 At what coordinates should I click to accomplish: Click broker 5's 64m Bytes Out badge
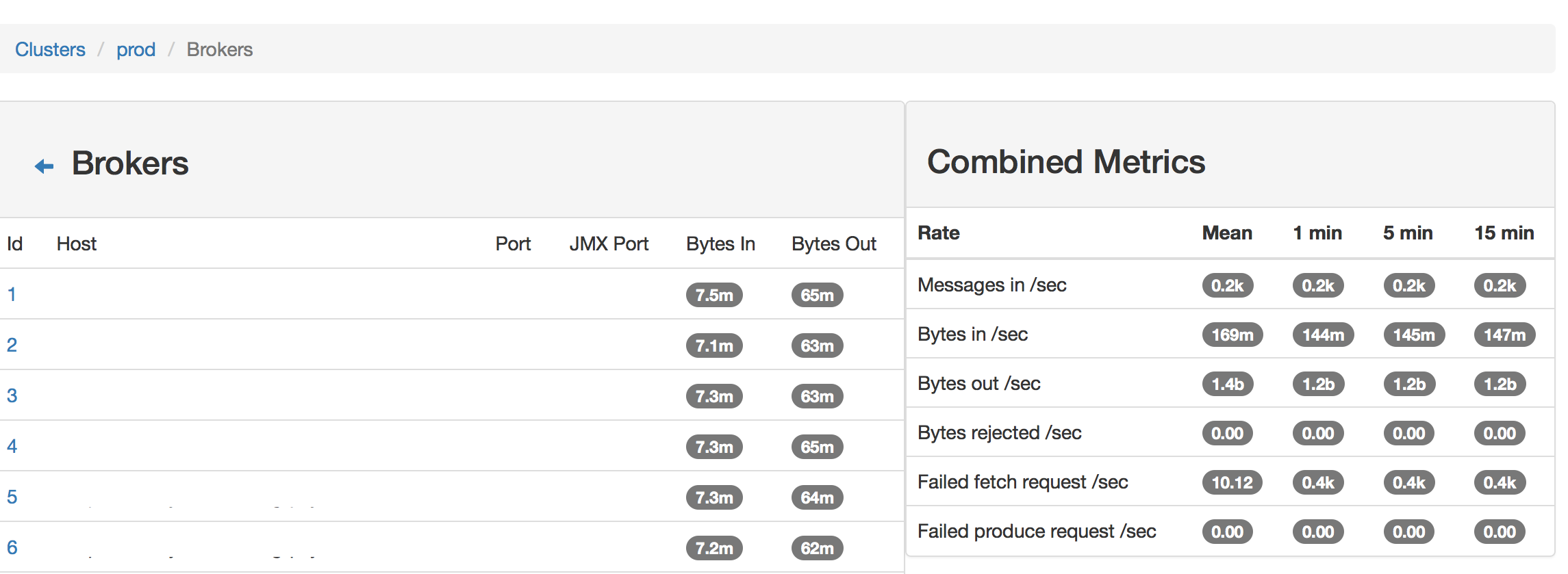point(818,497)
